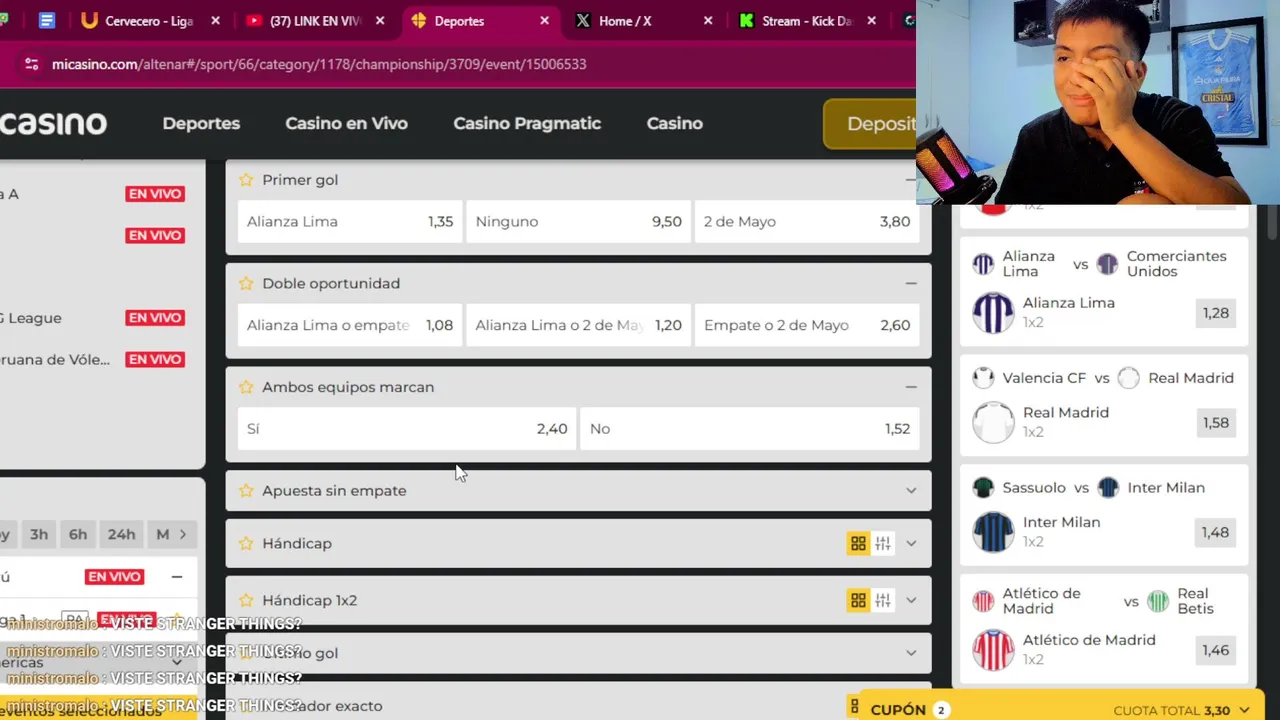Open the G League live row
The width and height of the screenshot is (1280, 720).
95,318
